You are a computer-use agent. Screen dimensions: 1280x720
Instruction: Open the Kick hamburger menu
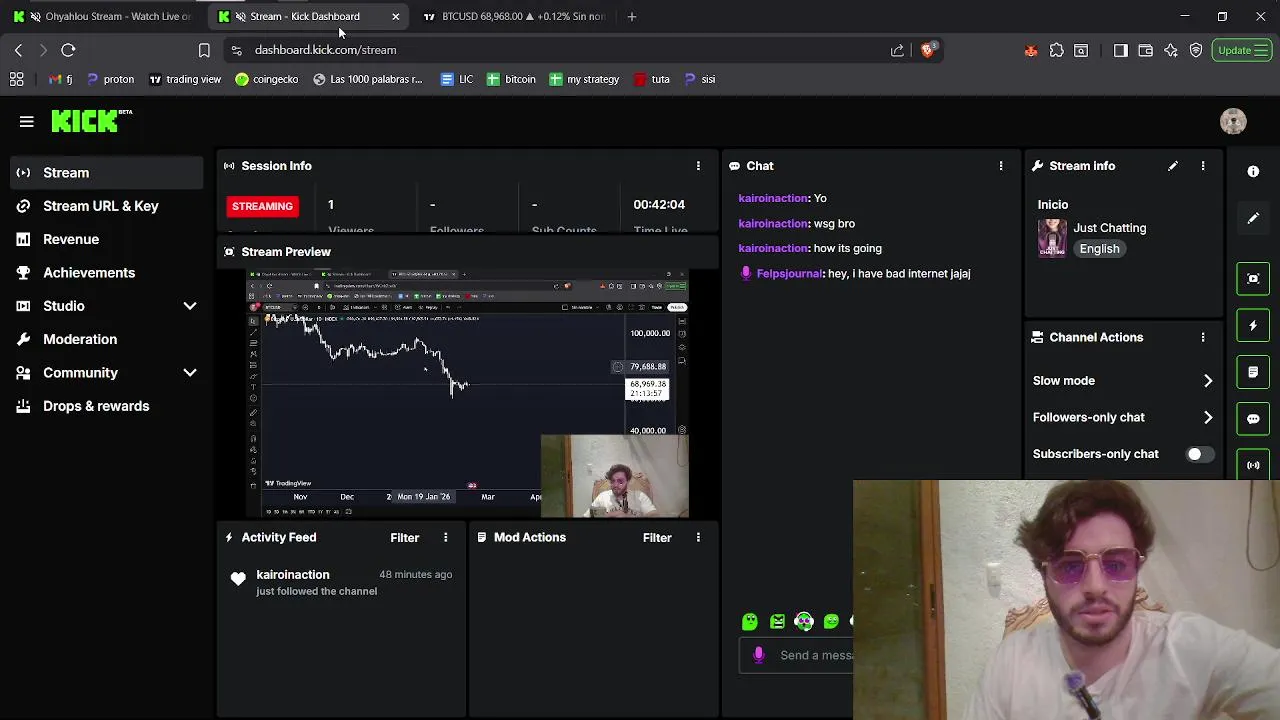point(27,121)
